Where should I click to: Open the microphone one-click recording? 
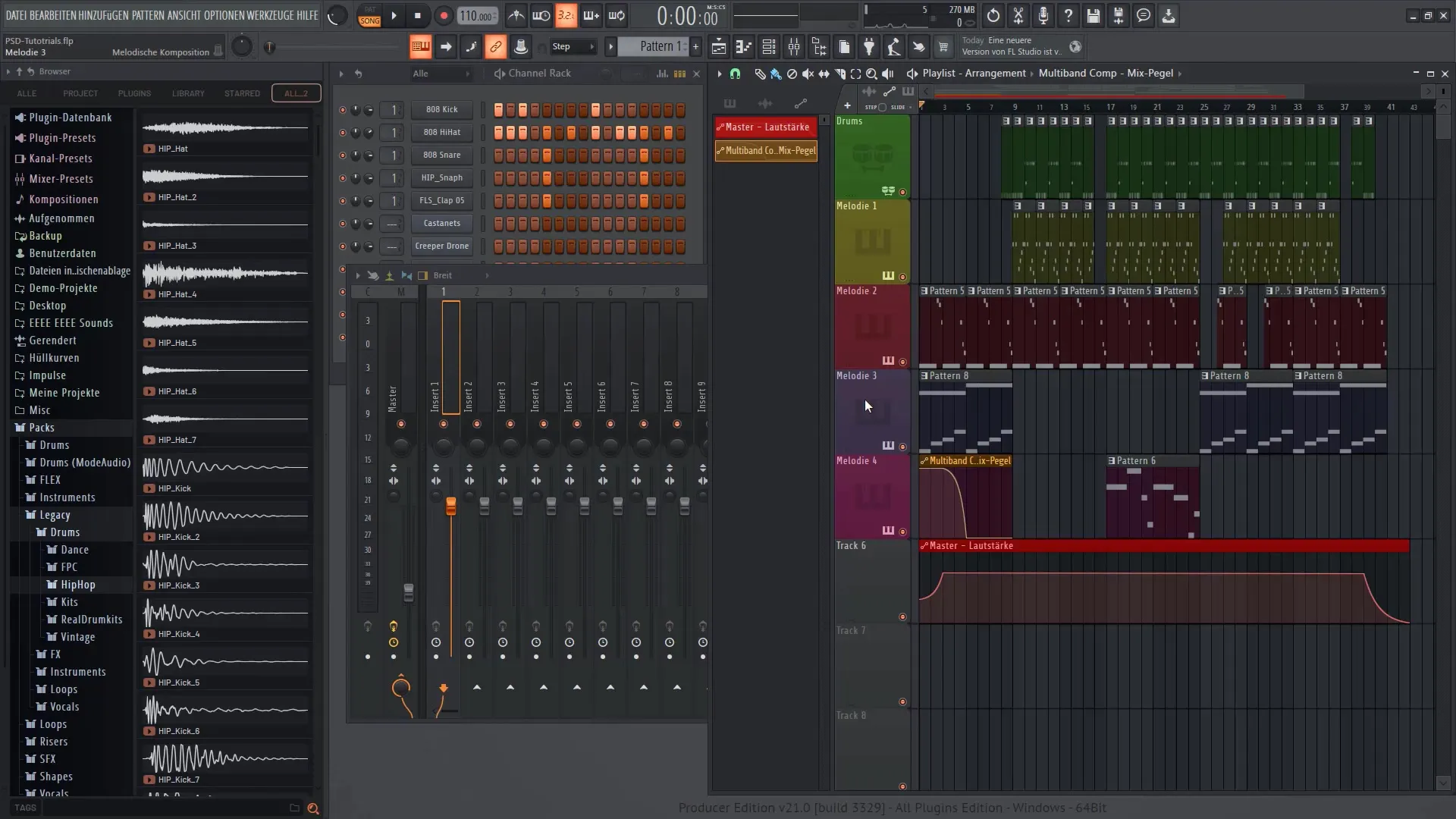pyautogui.click(x=1043, y=15)
